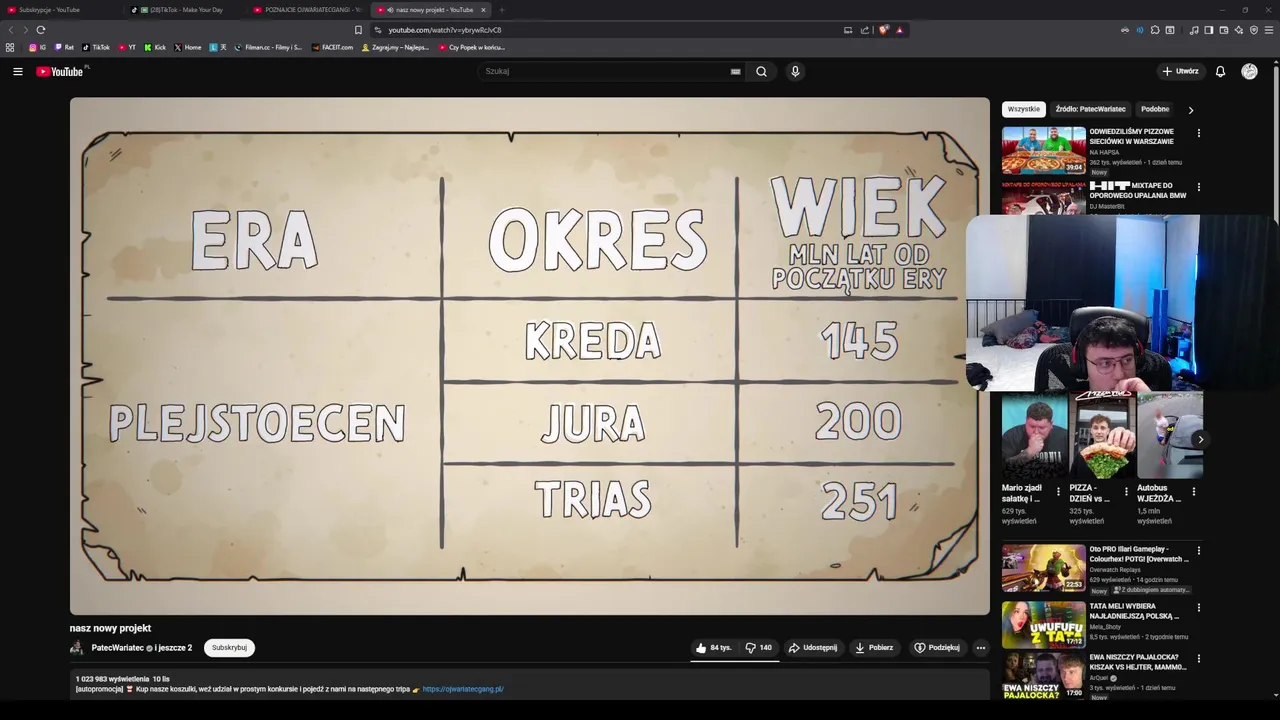This screenshot has width=1280, height=720.
Task: Click the browser back arrow
Action: 11,30
